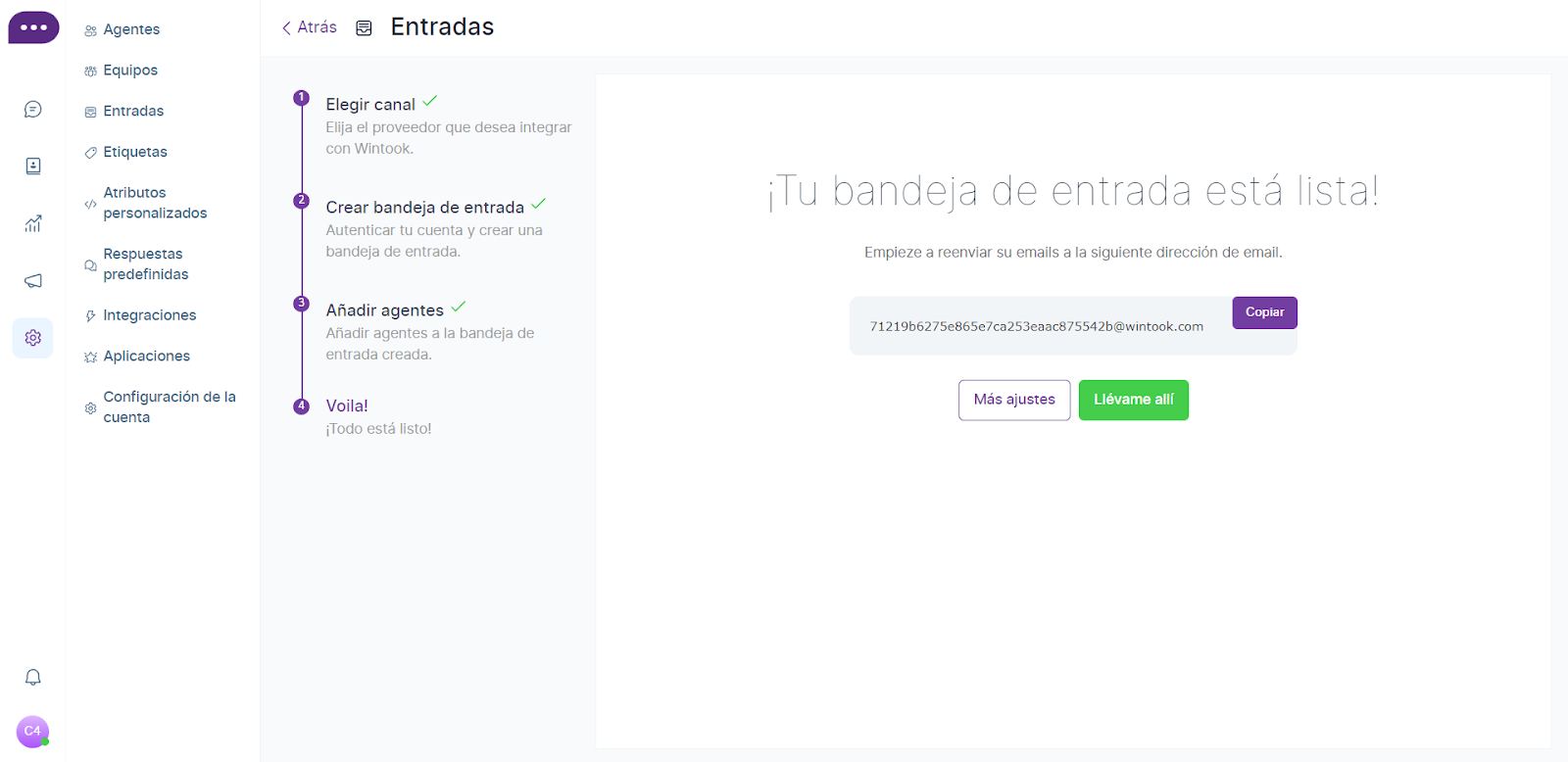Click the Más ajustes button
This screenshot has height=762, width=1568.
(x=1014, y=400)
